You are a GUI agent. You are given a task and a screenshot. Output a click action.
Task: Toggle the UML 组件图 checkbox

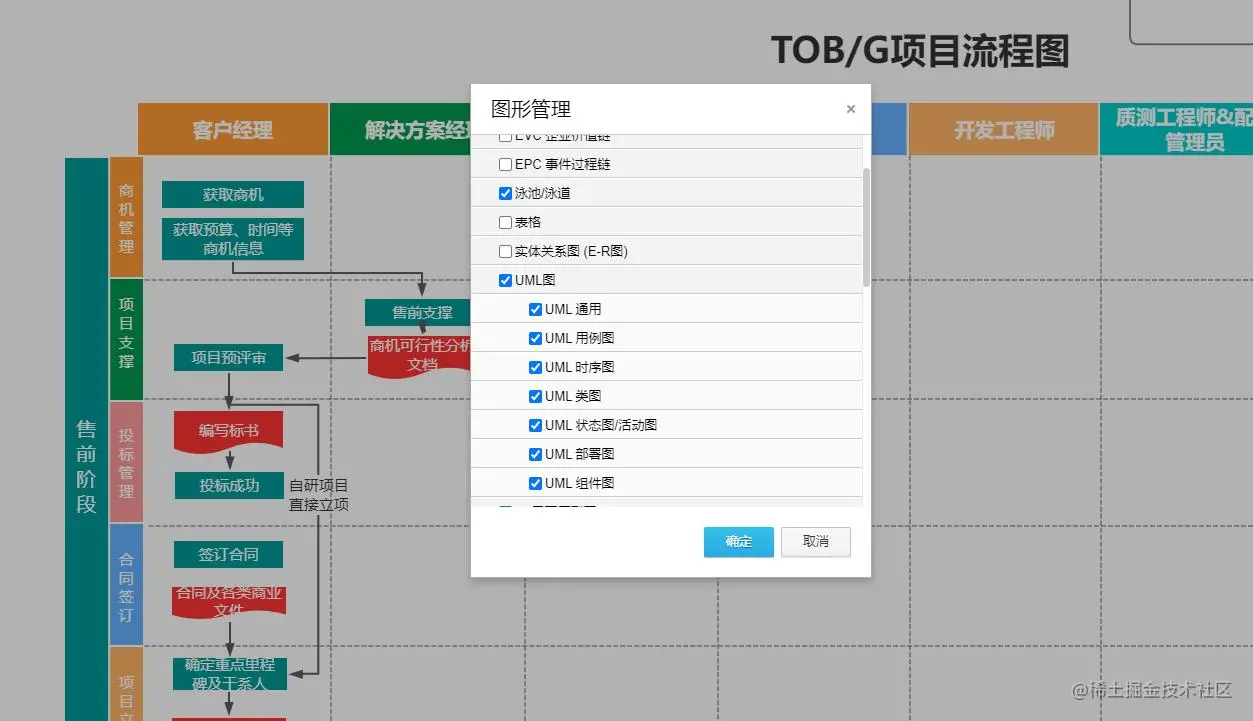click(535, 483)
